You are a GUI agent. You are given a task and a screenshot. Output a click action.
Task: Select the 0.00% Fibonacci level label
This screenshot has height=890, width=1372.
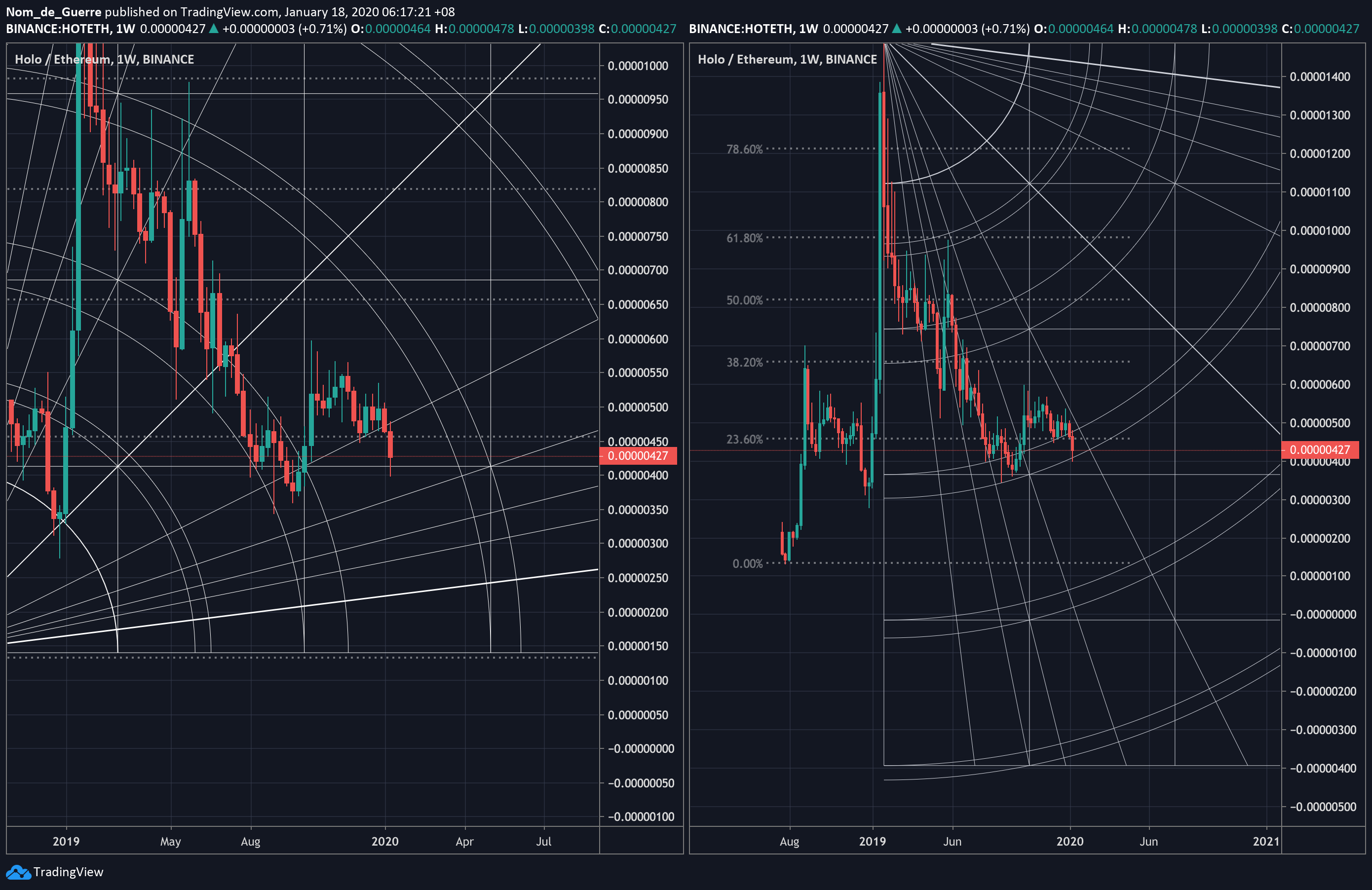coord(748,564)
